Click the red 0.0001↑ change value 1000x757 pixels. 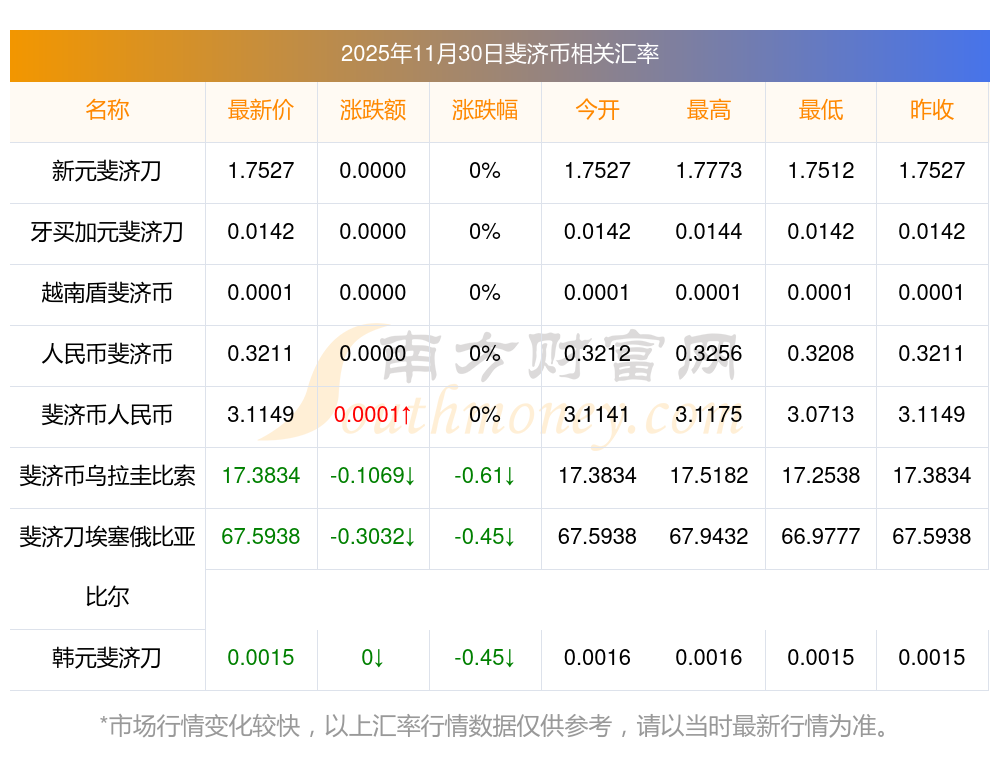pyautogui.click(x=373, y=415)
